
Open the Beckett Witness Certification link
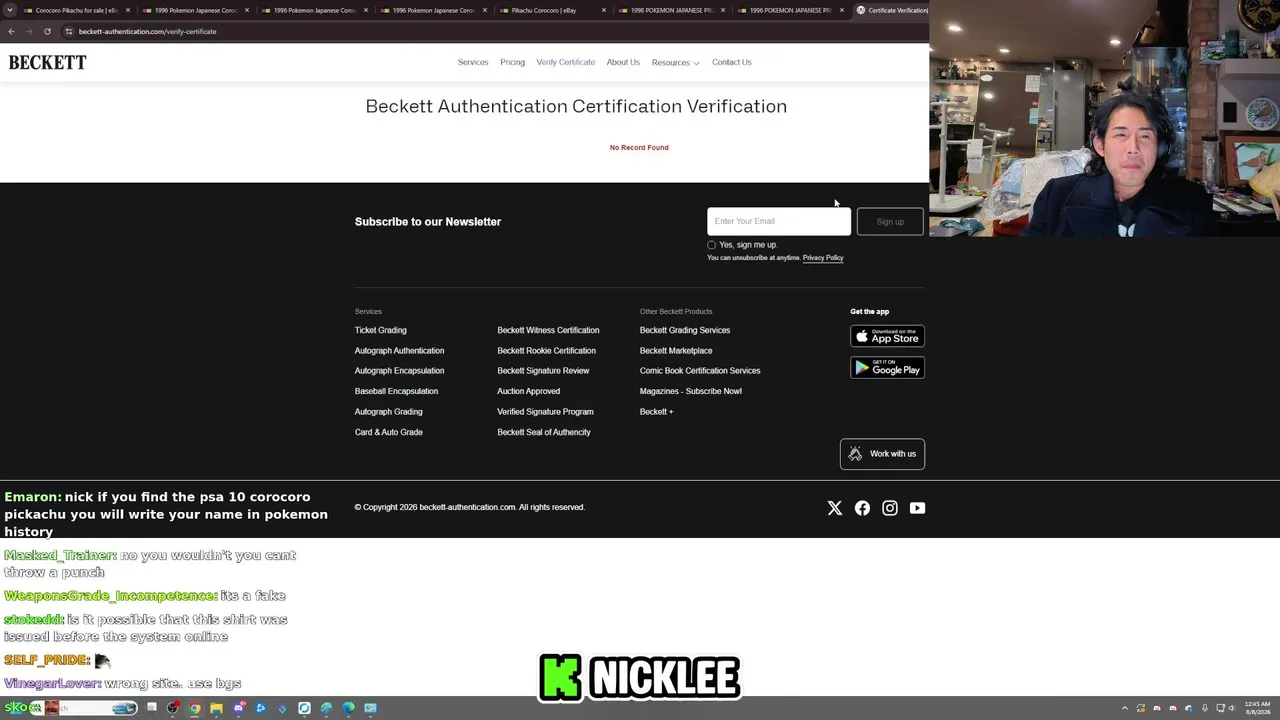point(548,330)
